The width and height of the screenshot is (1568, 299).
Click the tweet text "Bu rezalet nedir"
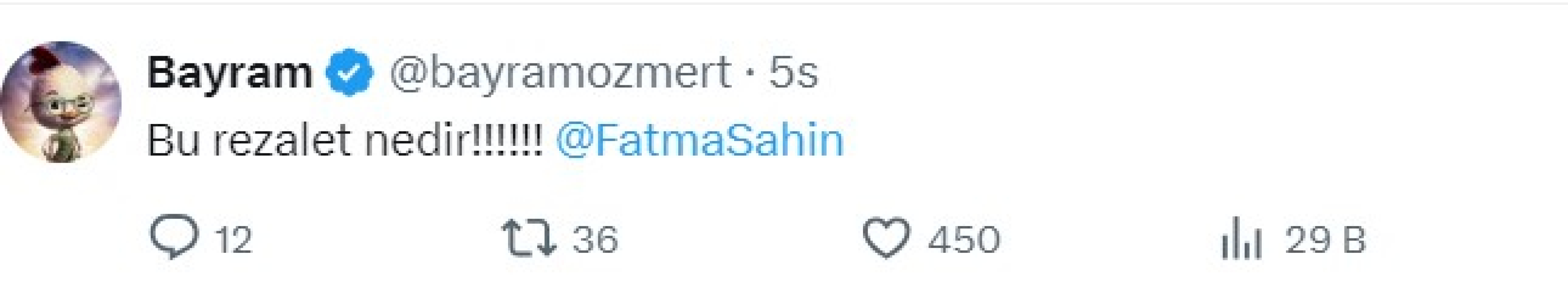click(310, 141)
